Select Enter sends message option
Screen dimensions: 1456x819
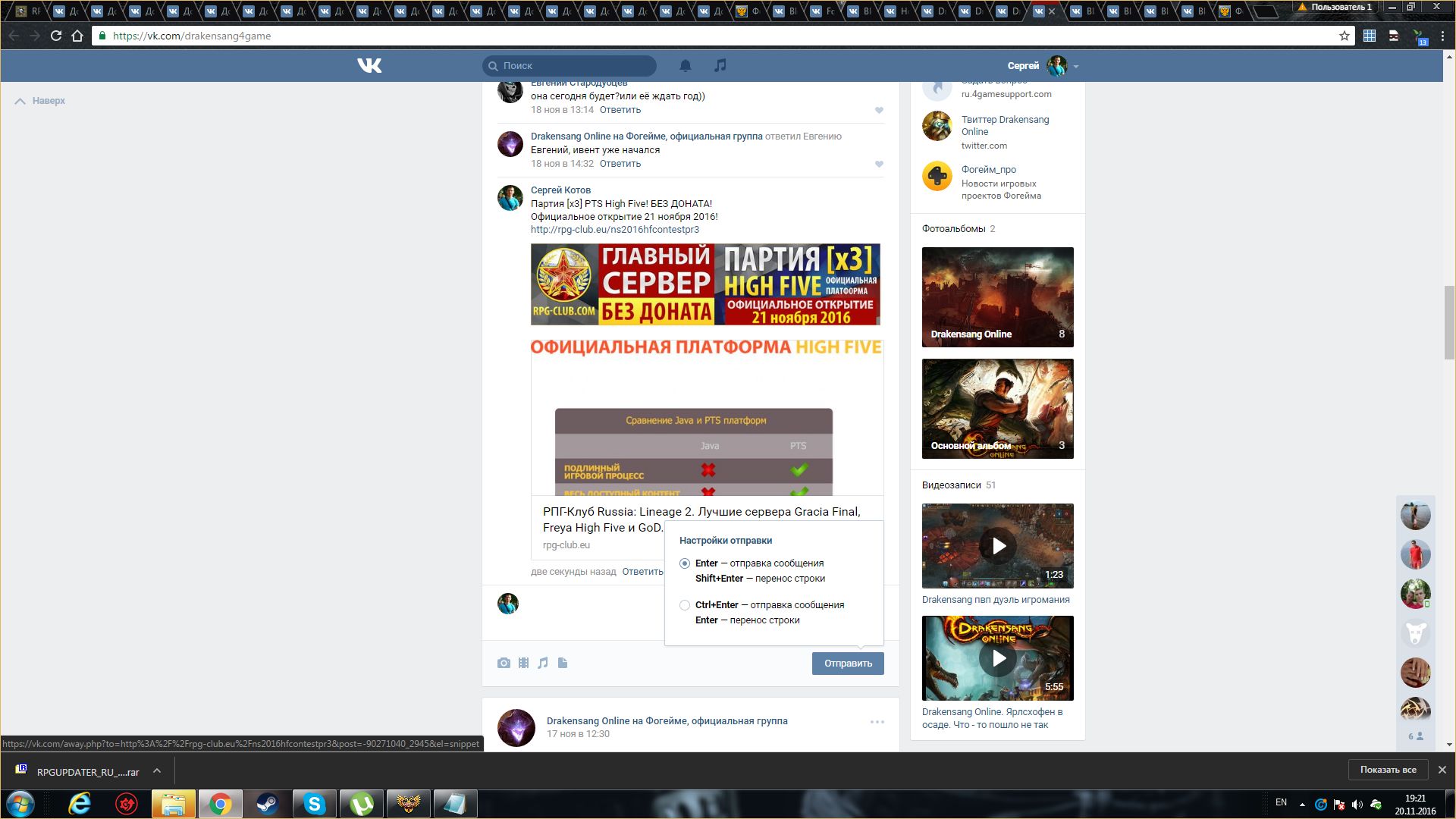(x=685, y=563)
